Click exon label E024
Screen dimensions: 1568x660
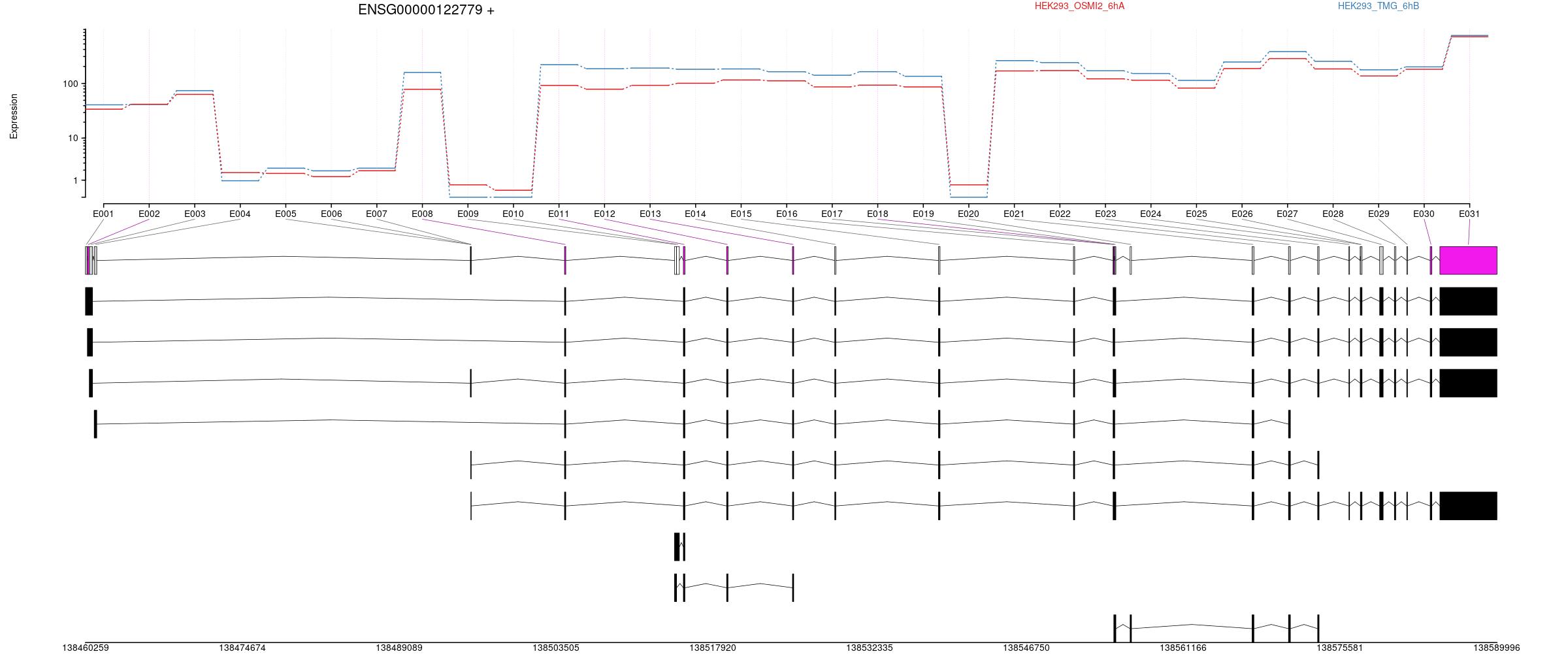(1151, 214)
